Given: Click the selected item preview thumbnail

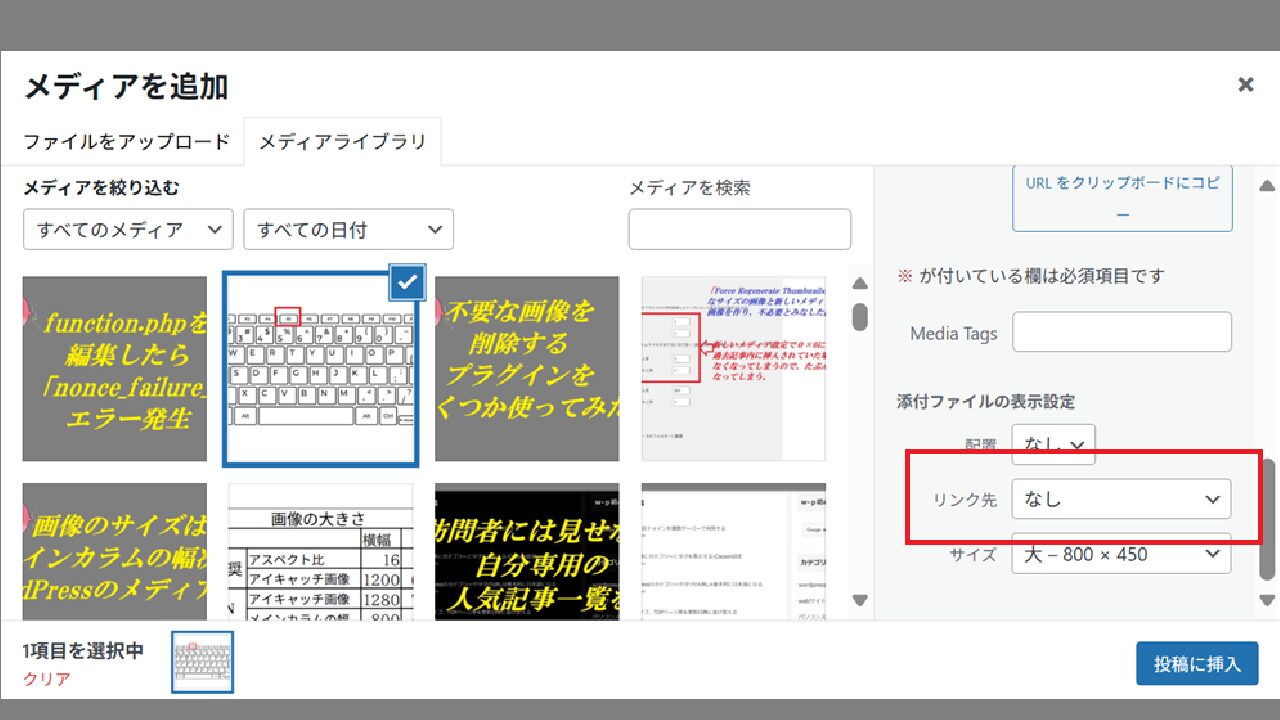Looking at the screenshot, I should pyautogui.click(x=203, y=661).
